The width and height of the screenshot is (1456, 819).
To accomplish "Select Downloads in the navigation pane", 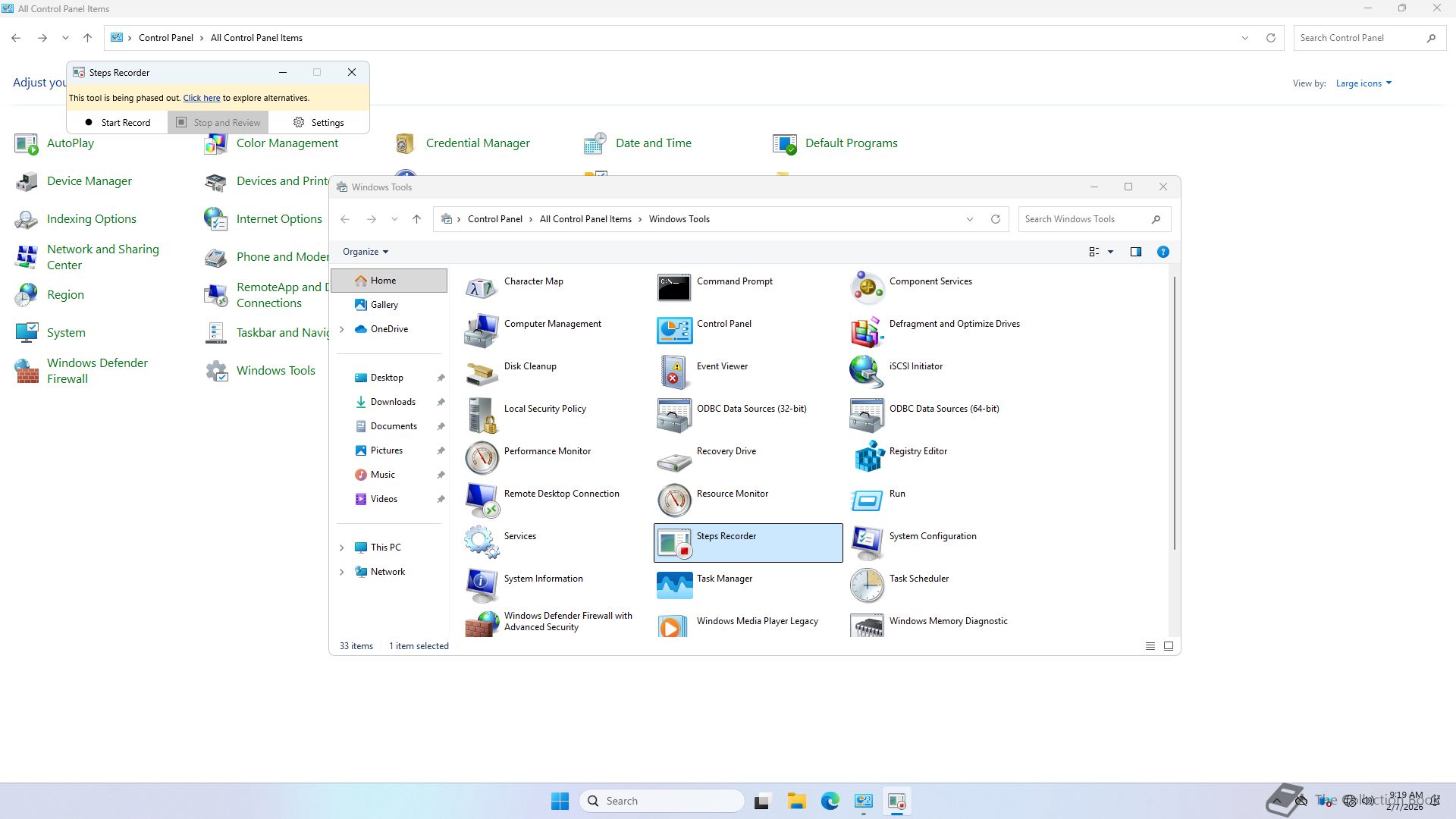I will 392,402.
